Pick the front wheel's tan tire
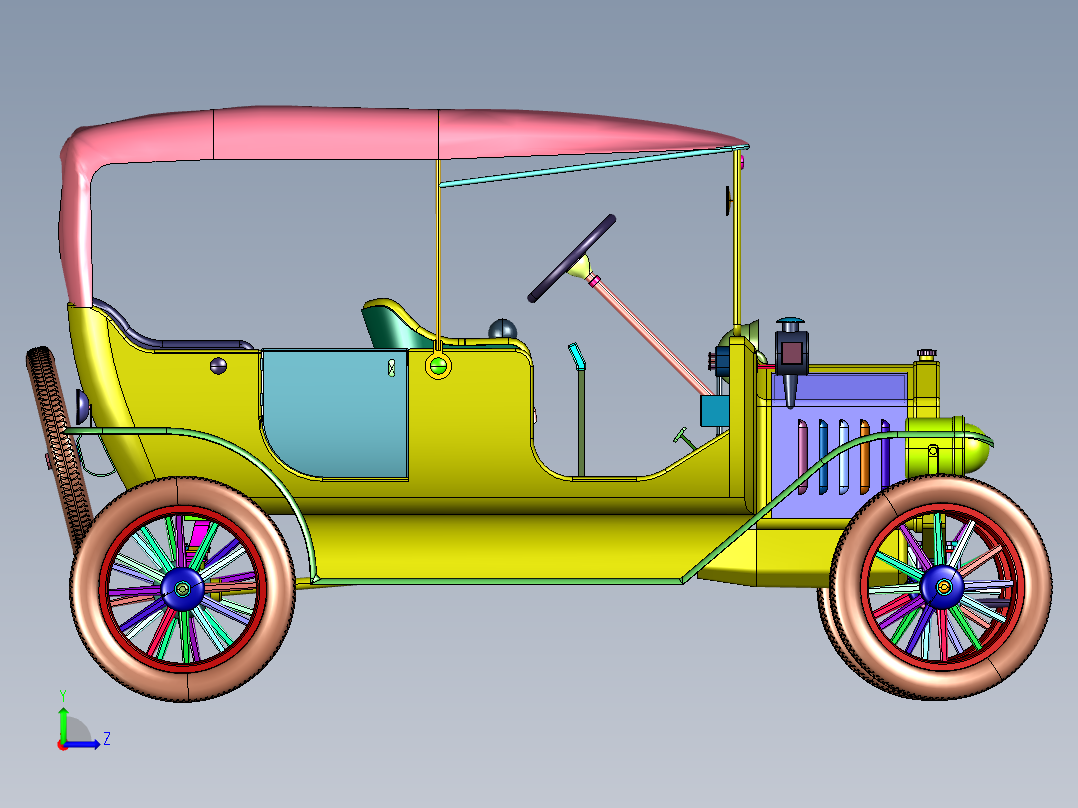The width and height of the screenshot is (1078, 808). click(x=1037, y=589)
